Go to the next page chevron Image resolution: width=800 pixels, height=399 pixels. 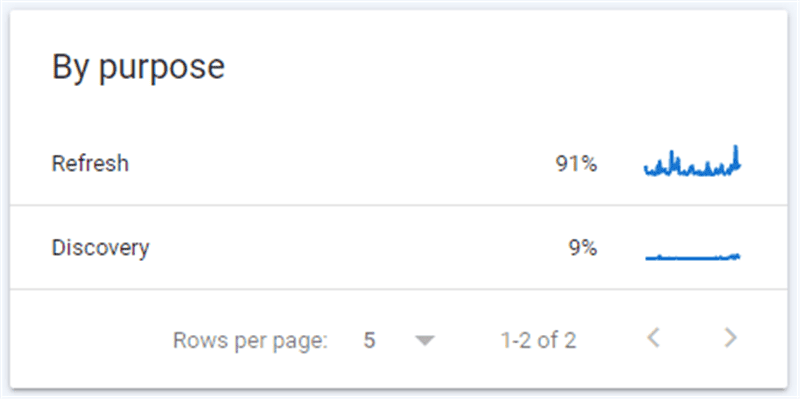[x=731, y=338]
